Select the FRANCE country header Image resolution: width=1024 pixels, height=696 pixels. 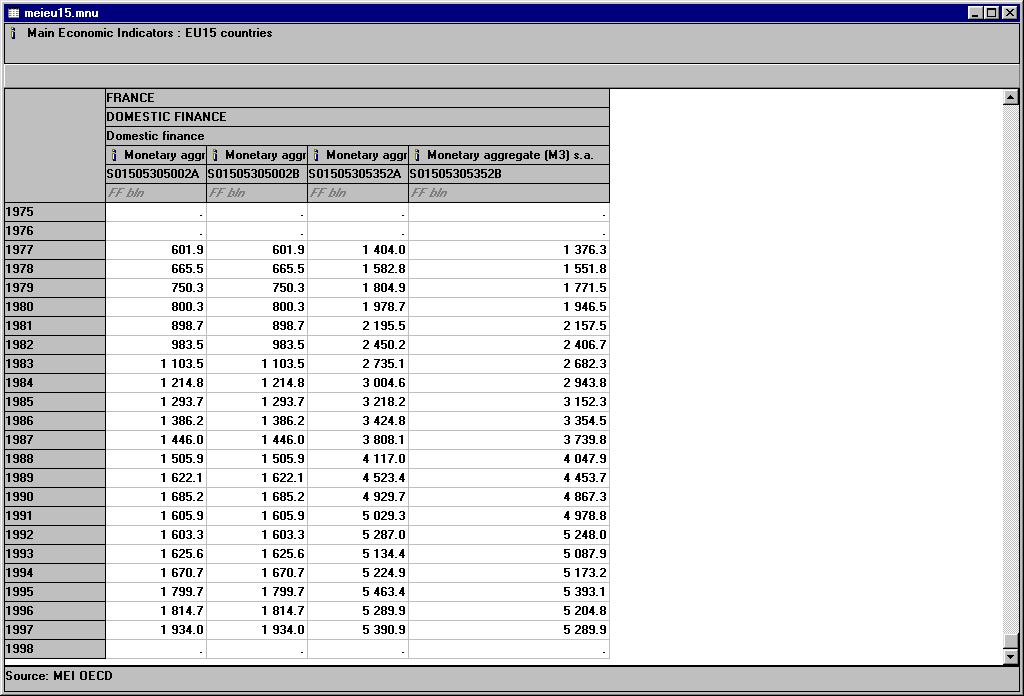pos(357,98)
